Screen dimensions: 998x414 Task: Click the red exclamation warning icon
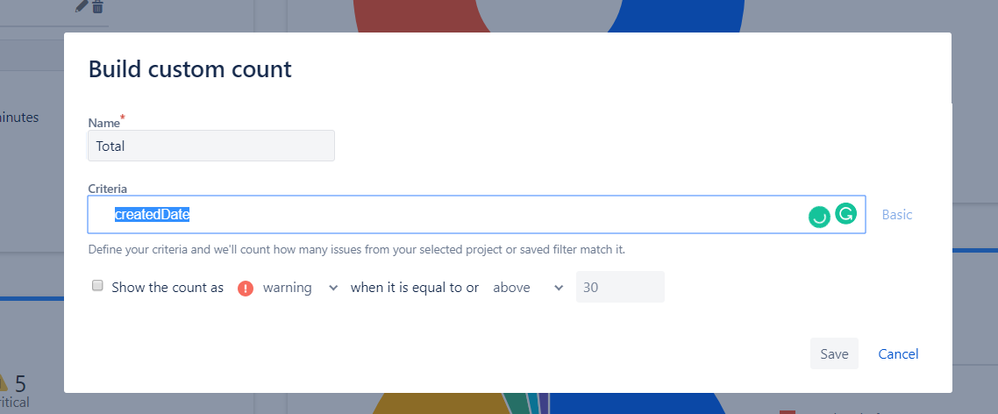point(246,288)
